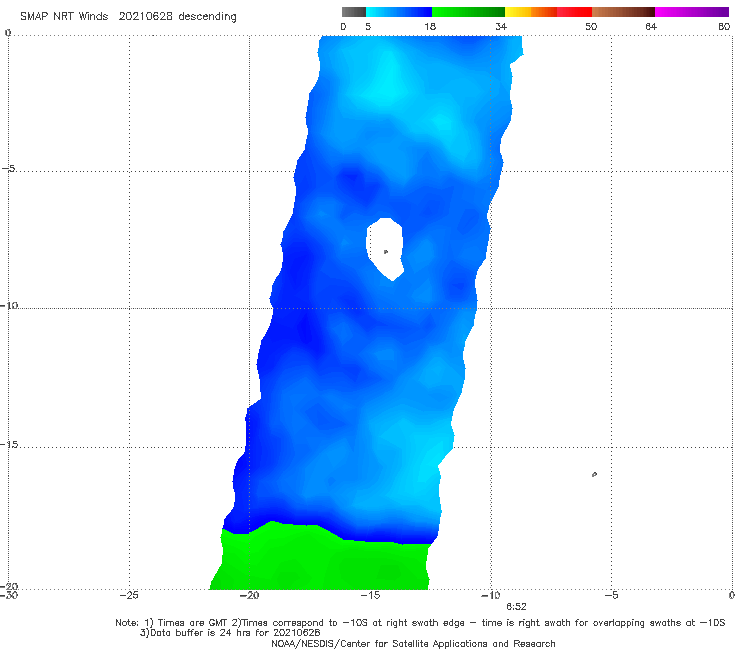The width and height of the screenshot is (740, 650).
Task: Click the color bar label '18'
Action: click(x=430, y=26)
